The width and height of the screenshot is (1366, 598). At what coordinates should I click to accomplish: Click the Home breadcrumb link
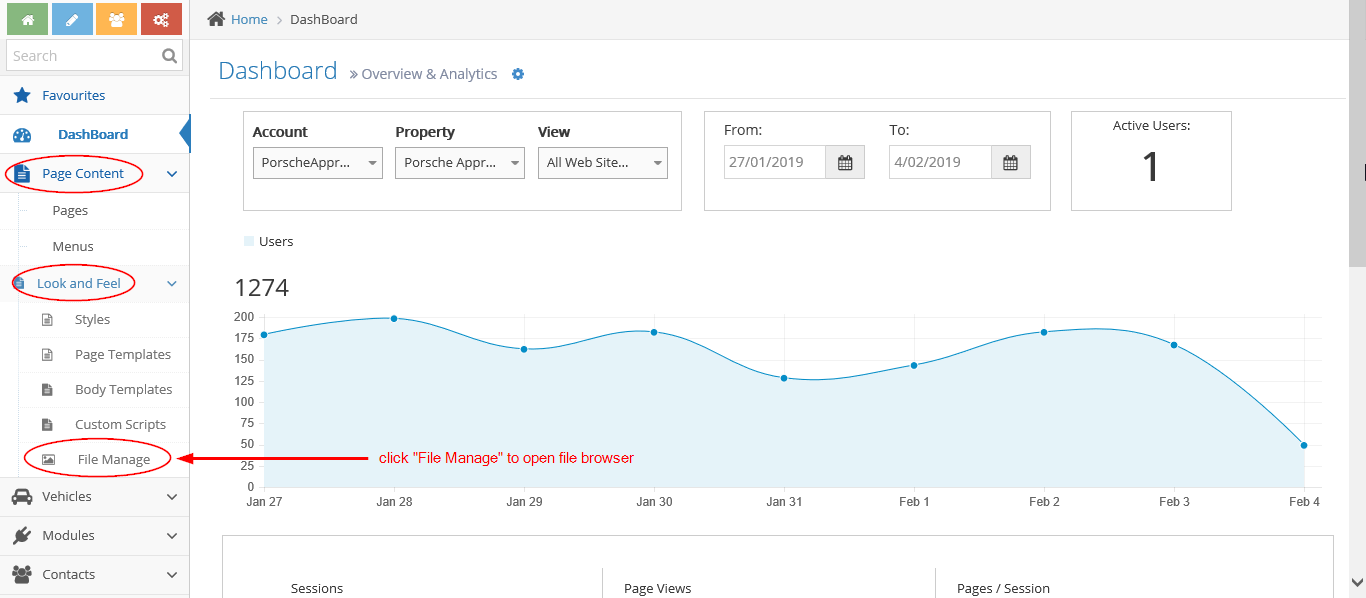click(x=248, y=19)
